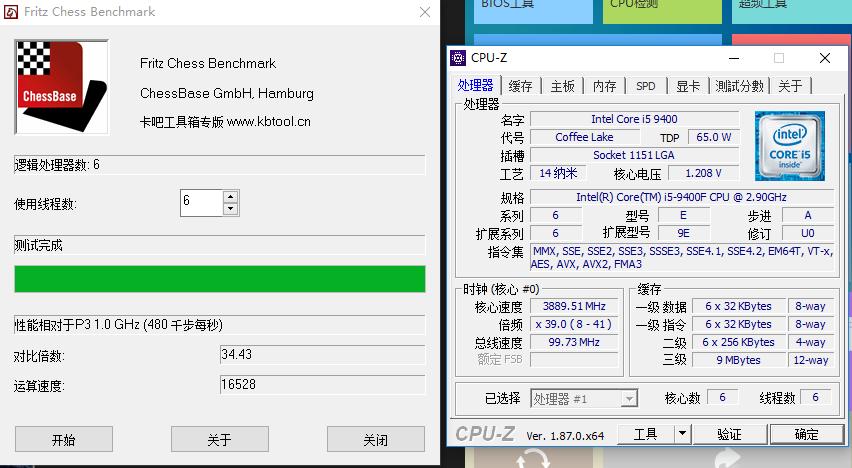This screenshot has height=468, width=852.
Task: Click the 测试完成 status field
Action: point(220,245)
